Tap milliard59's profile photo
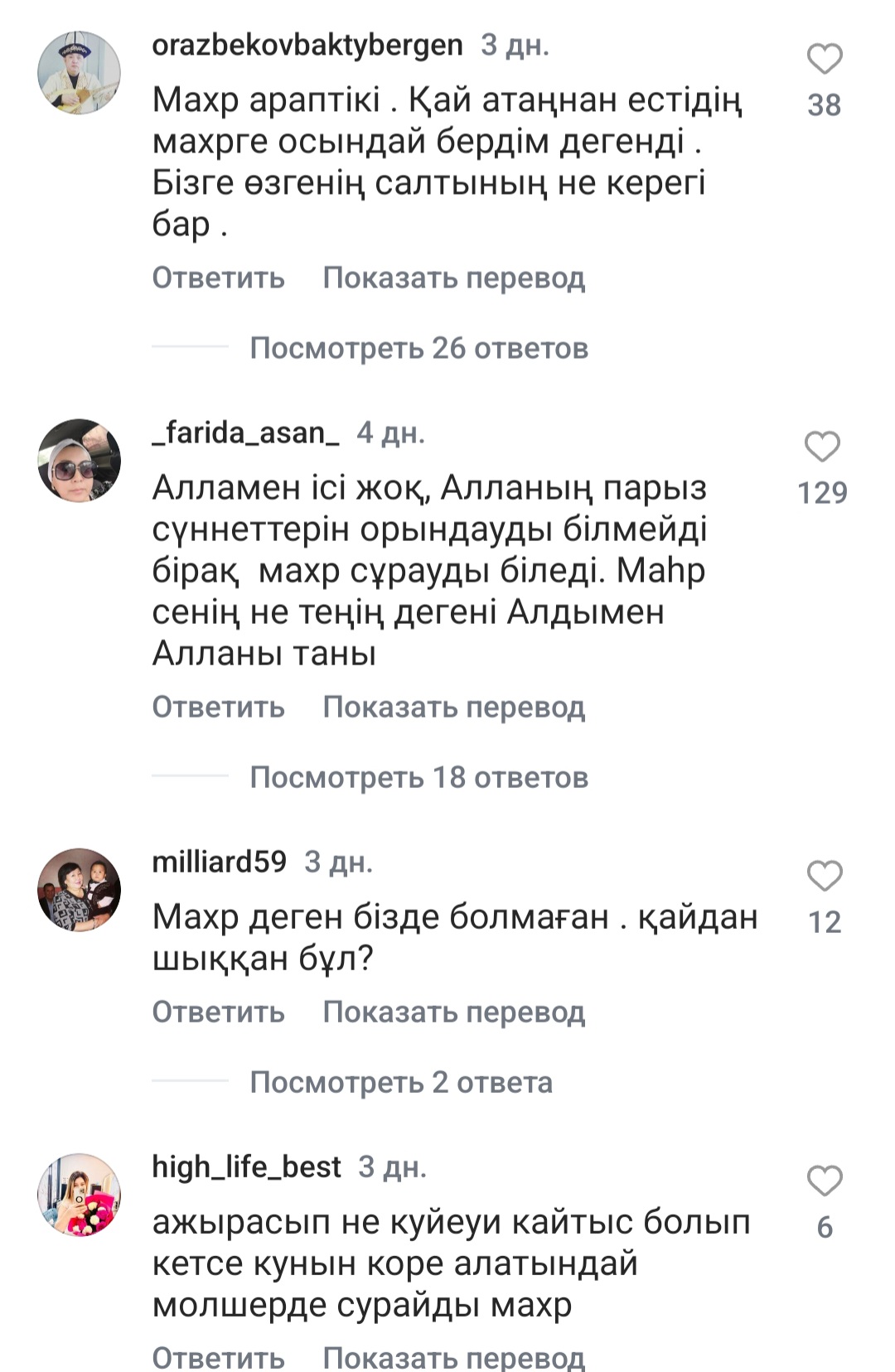Image resolution: width=895 pixels, height=1372 pixels. tap(80, 889)
